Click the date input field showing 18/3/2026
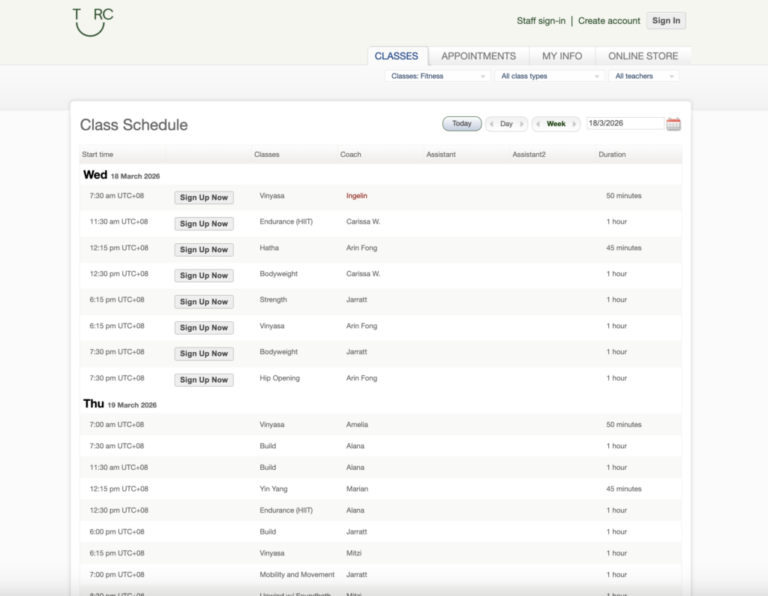Screen dimensions: 768x596 pos(624,124)
